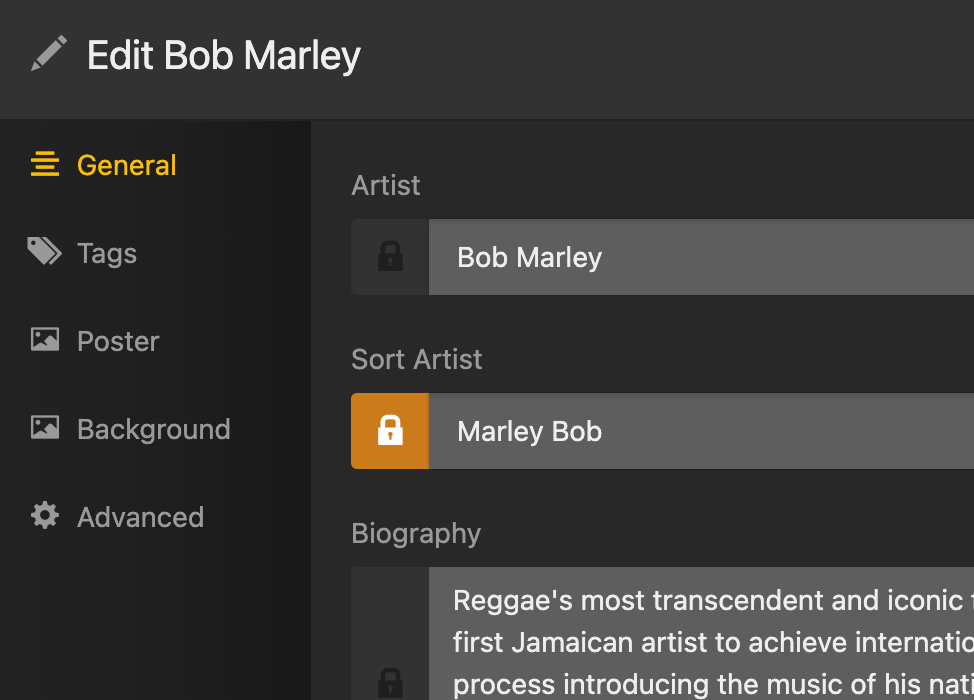Click the Edit Bob Marley title

point(224,55)
